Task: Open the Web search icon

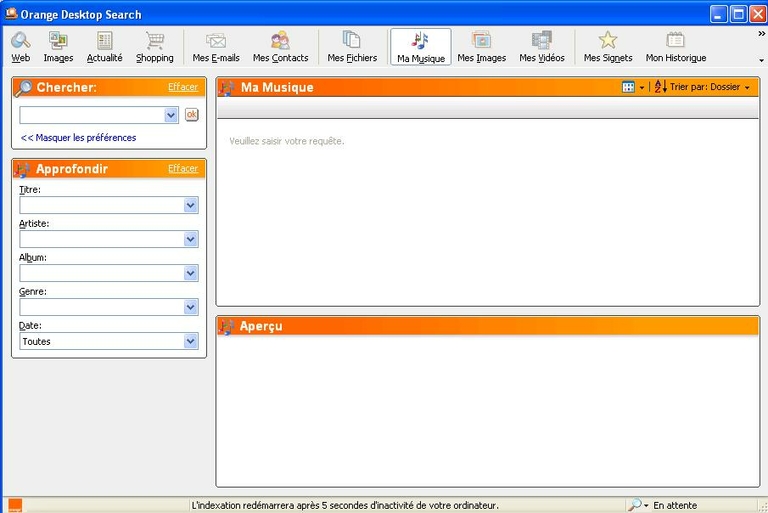Action: (x=21, y=40)
